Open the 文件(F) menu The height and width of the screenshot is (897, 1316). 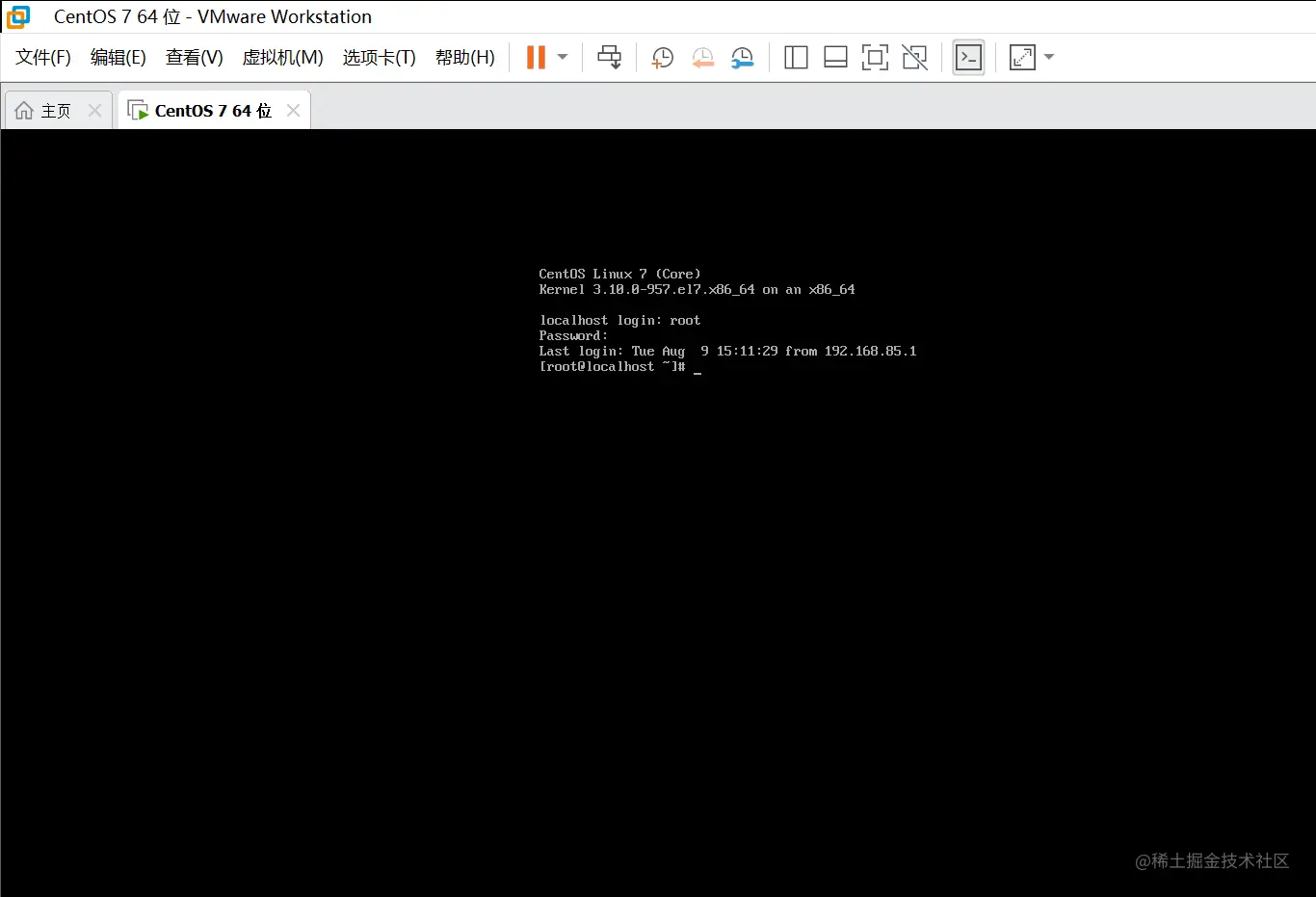43,58
